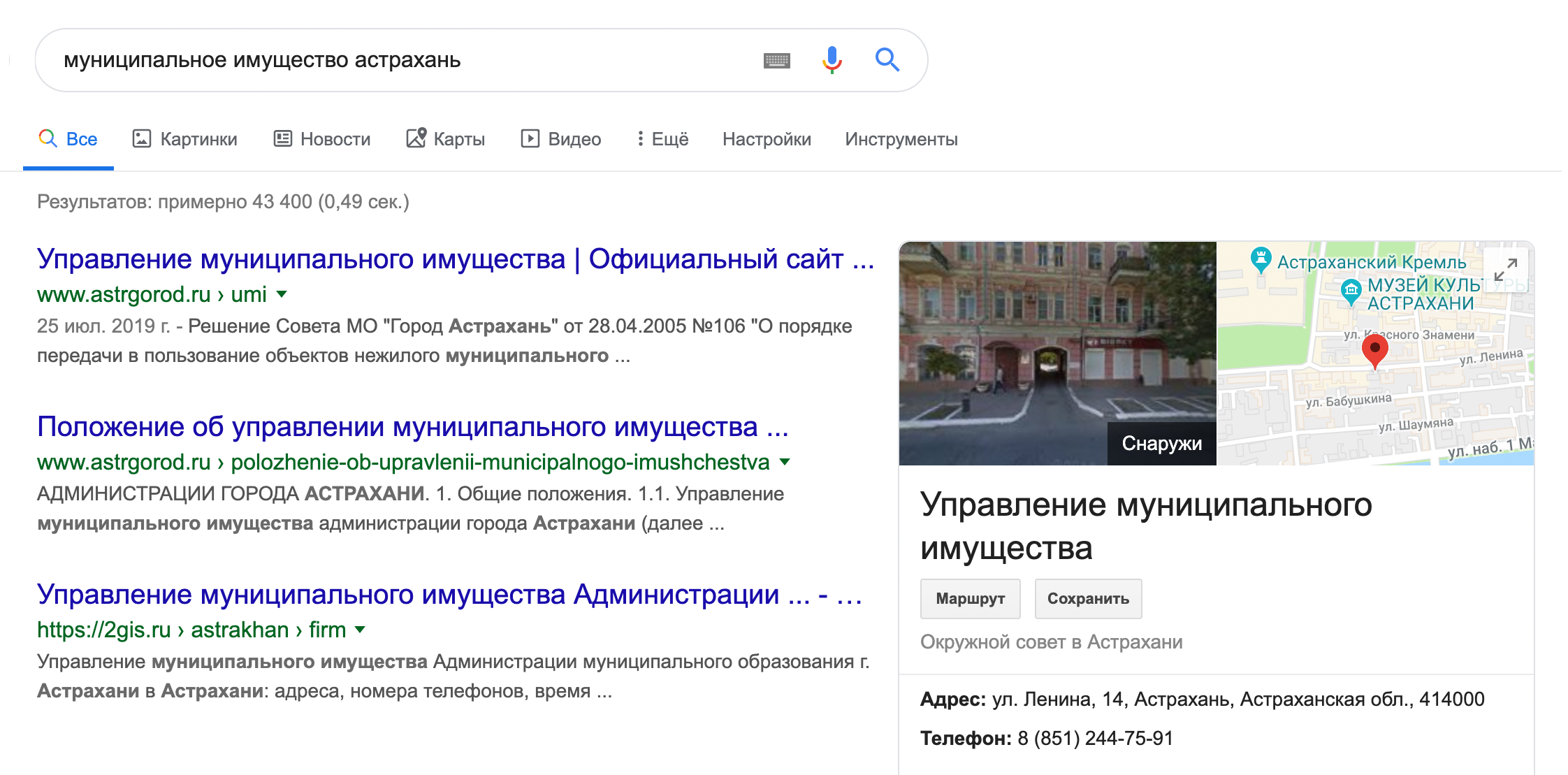Switch to the Карты tab
The width and height of the screenshot is (1568, 775).
[x=446, y=139]
